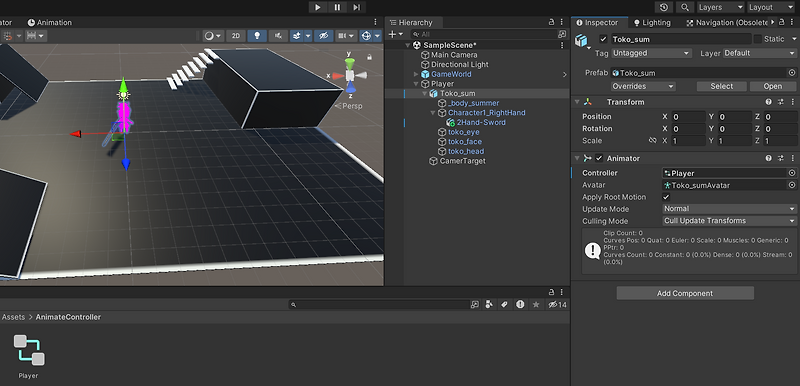Open the undo history icon

(x=664, y=7)
